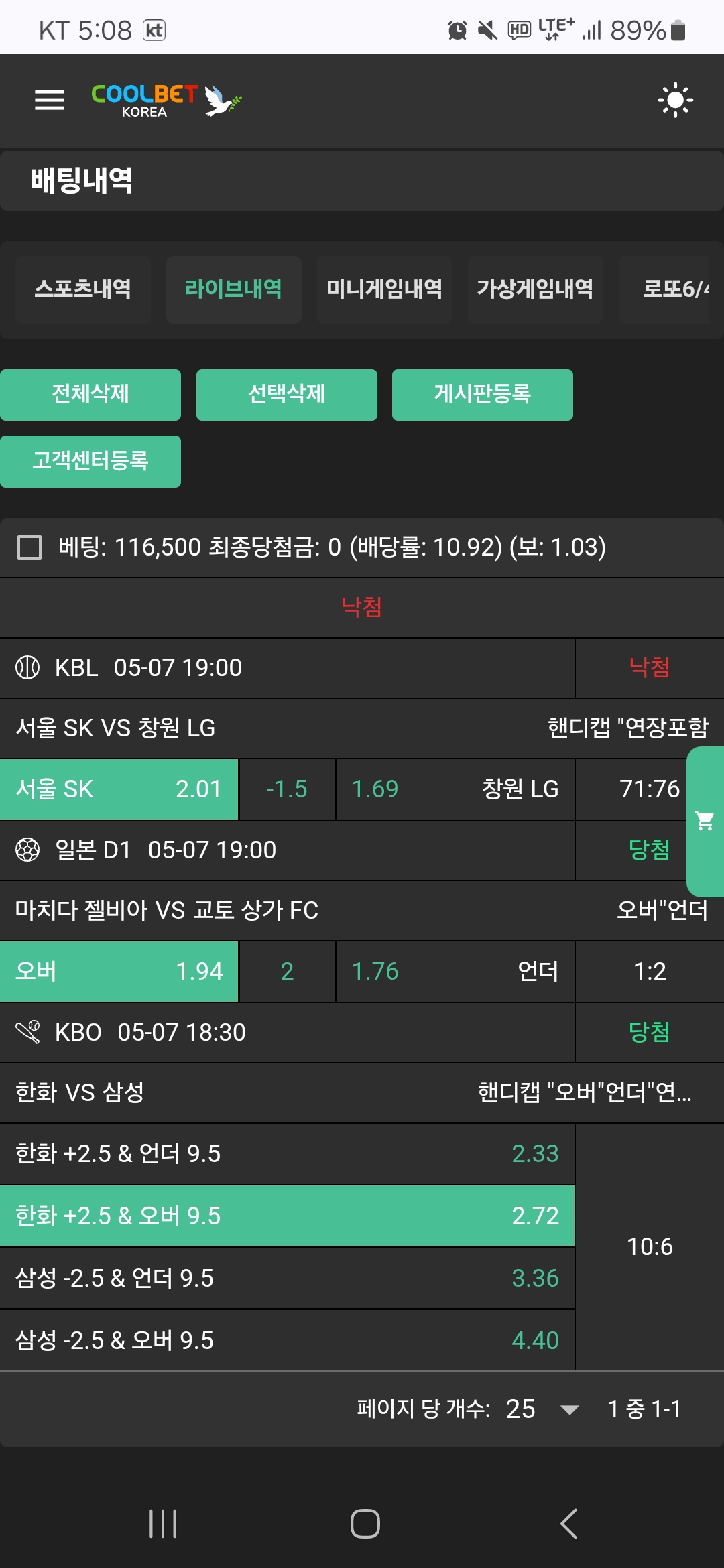Toggle the sun brightness theme icon
Screen dimensions: 724x1568
(675, 101)
